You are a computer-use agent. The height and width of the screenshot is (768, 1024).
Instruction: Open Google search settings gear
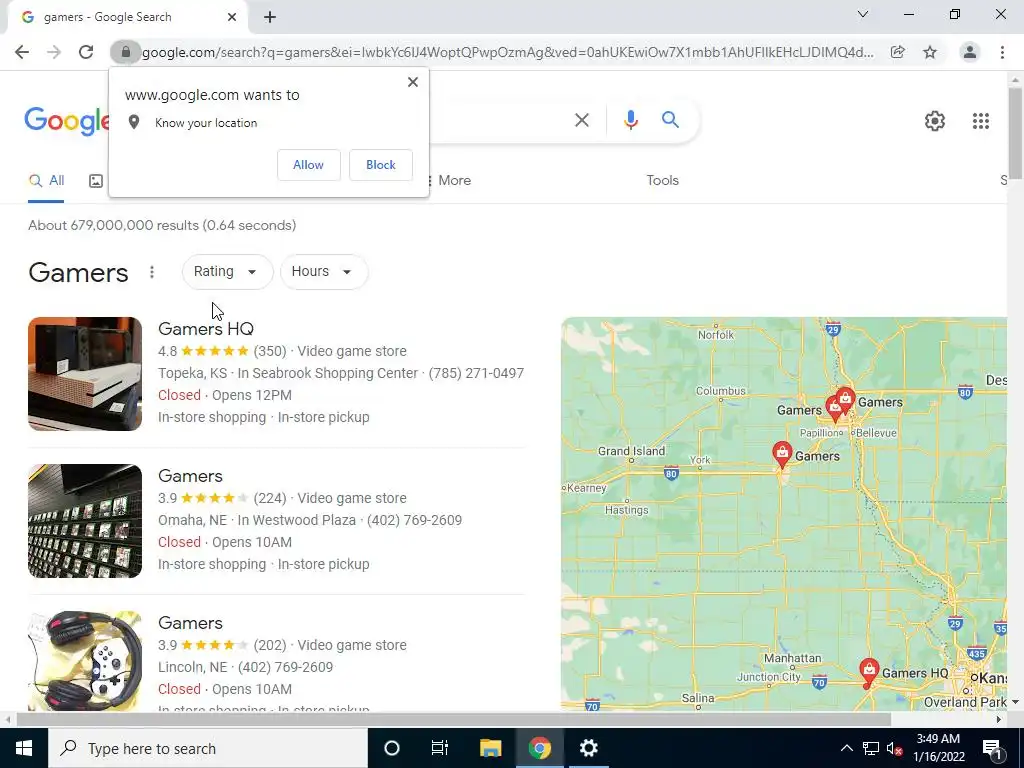coord(935,121)
